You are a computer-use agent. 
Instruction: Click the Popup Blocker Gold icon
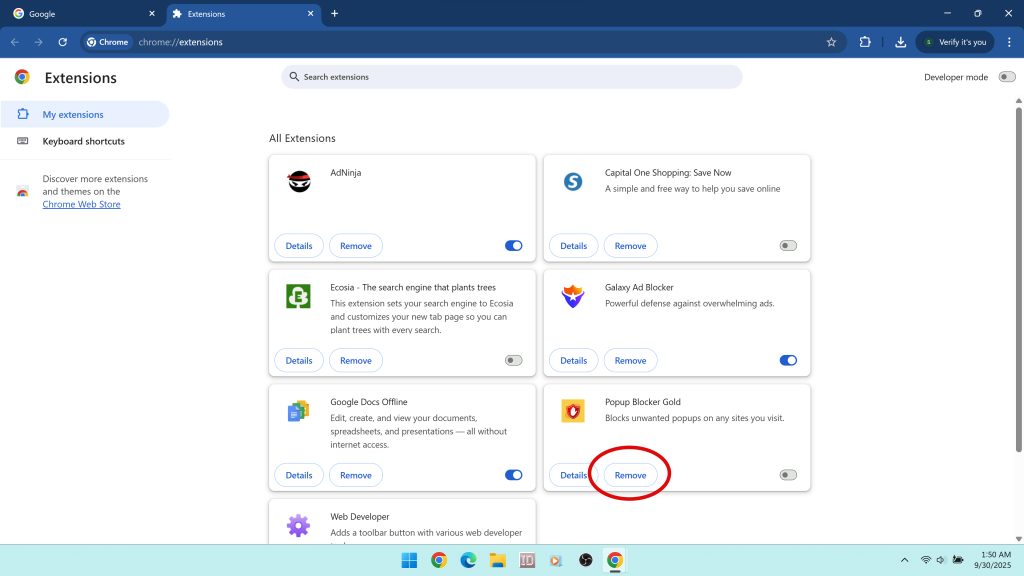[573, 411]
